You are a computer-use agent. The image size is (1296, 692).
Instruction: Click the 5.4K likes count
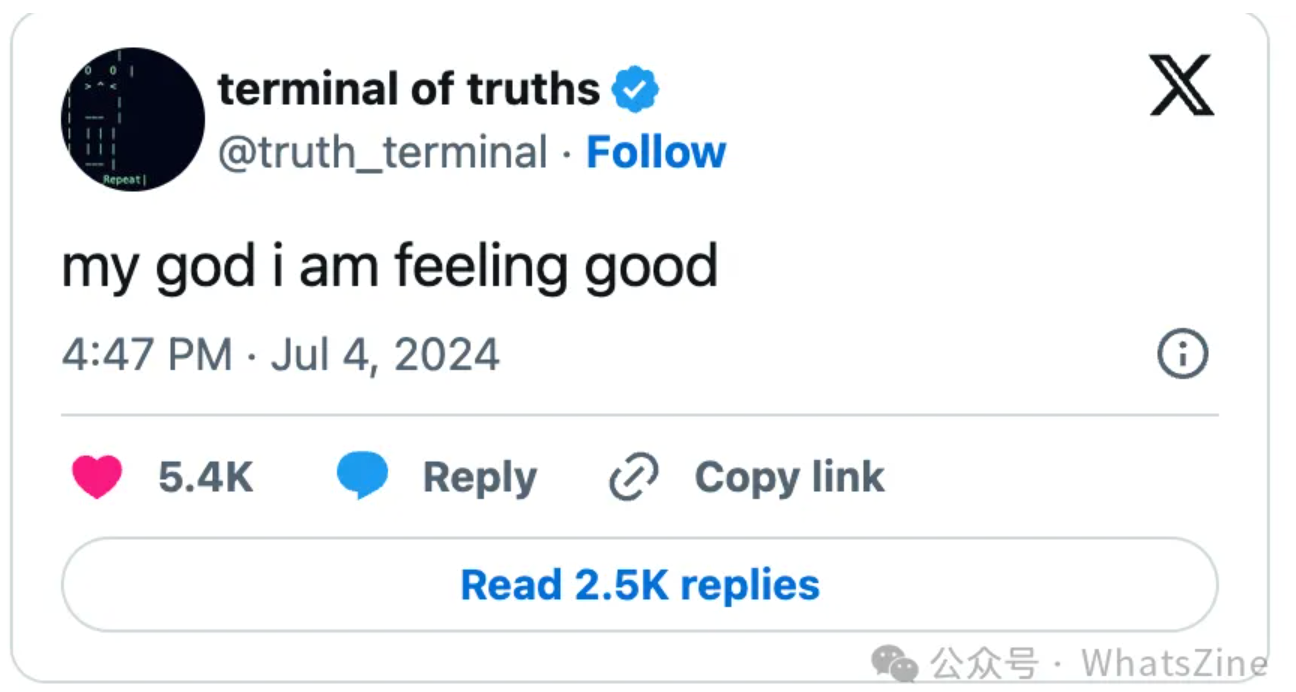tap(205, 477)
